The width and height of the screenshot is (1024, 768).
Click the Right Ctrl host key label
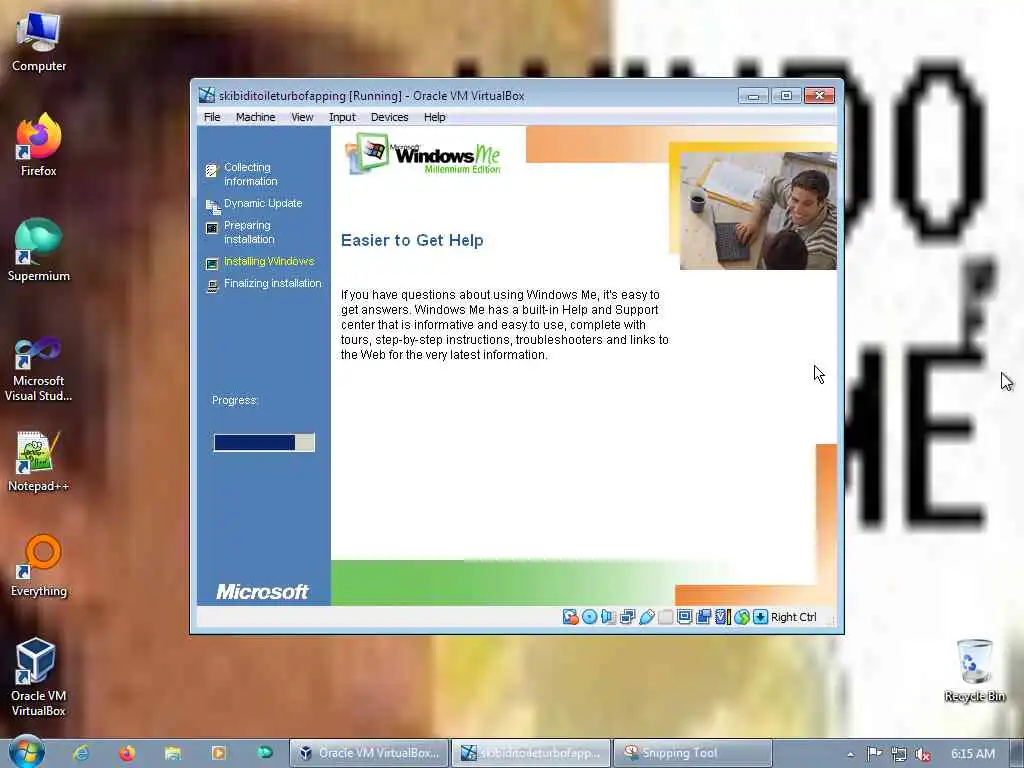pos(793,617)
